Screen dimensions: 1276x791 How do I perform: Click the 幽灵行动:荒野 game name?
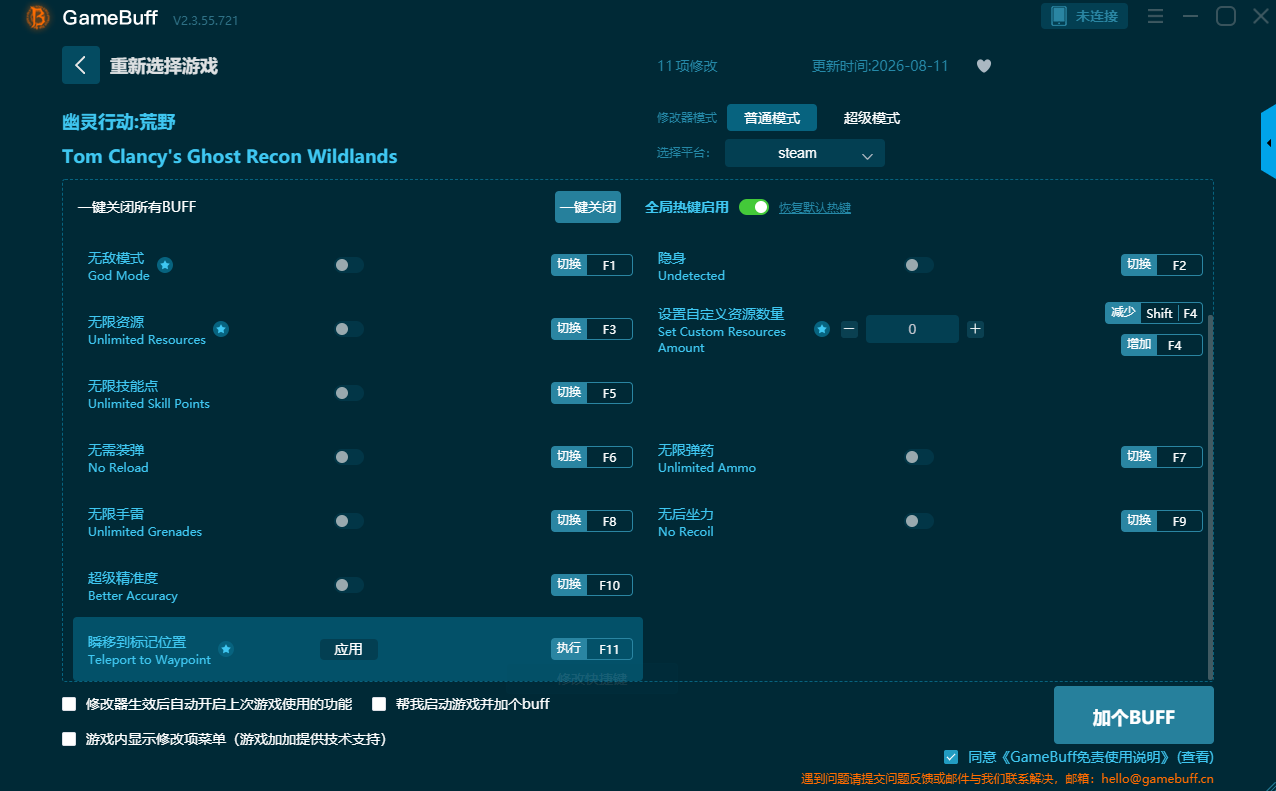[119, 122]
